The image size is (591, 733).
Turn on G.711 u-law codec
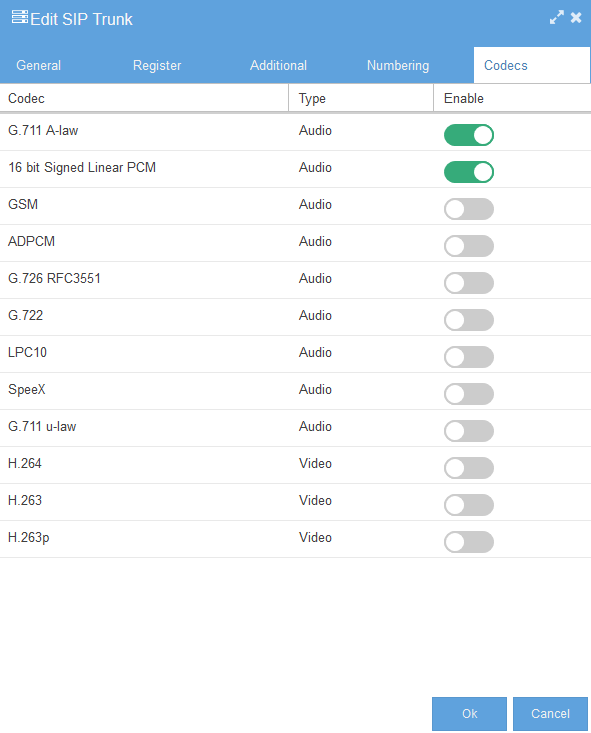pos(468,431)
